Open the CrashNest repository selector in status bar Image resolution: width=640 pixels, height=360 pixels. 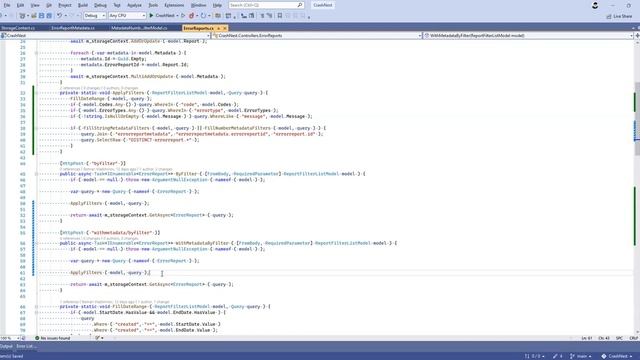click(x=617, y=356)
